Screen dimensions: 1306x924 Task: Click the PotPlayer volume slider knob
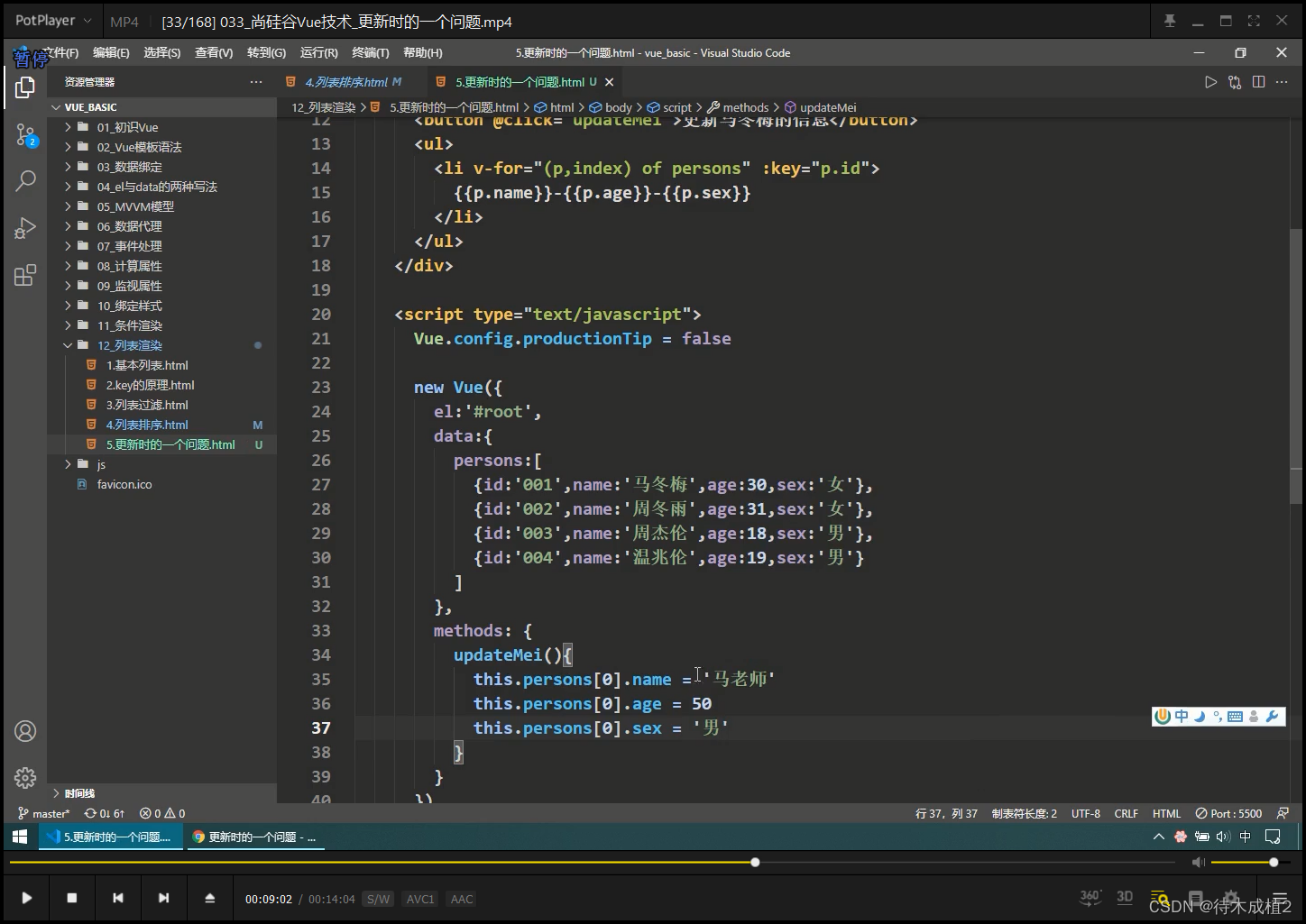[x=1274, y=863]
